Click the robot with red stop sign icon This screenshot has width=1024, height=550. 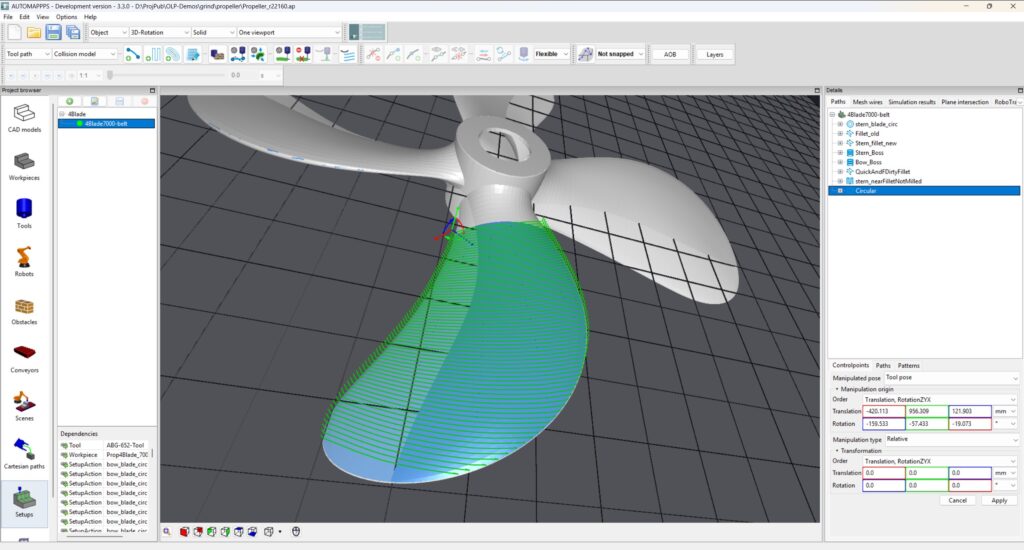tap(302, 54)
